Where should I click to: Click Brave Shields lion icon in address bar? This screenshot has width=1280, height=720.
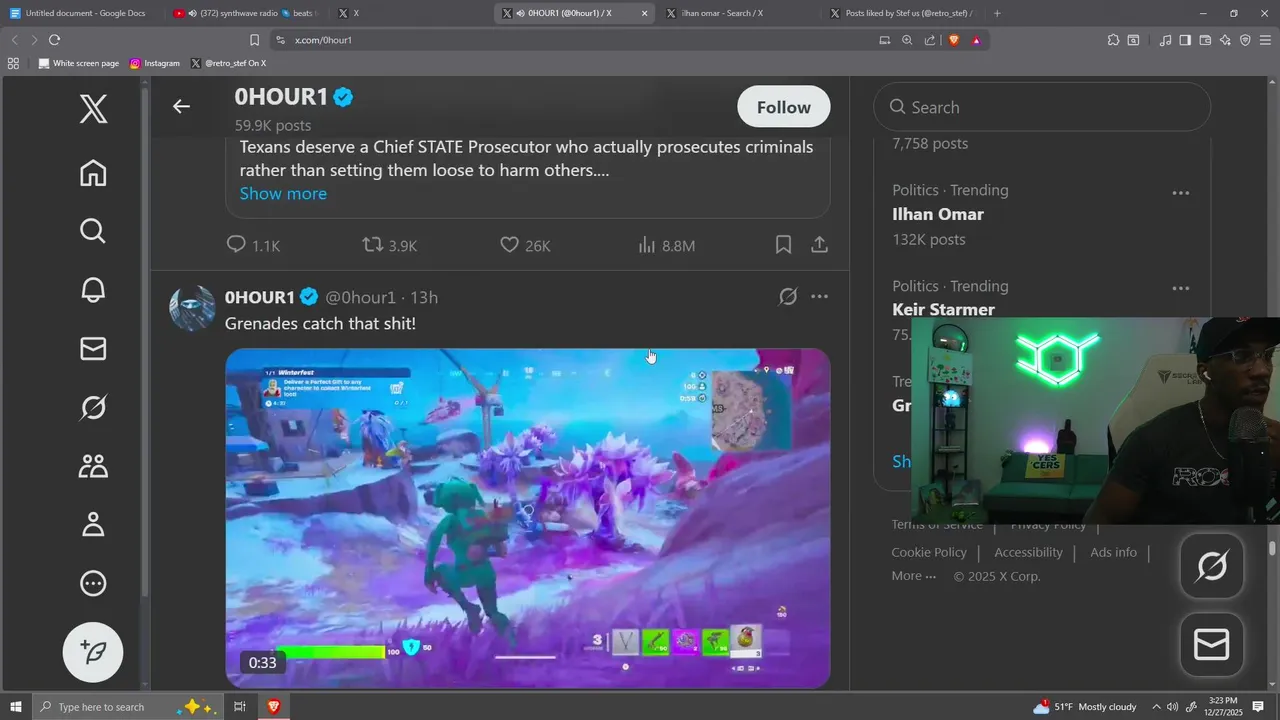[953, 40]
